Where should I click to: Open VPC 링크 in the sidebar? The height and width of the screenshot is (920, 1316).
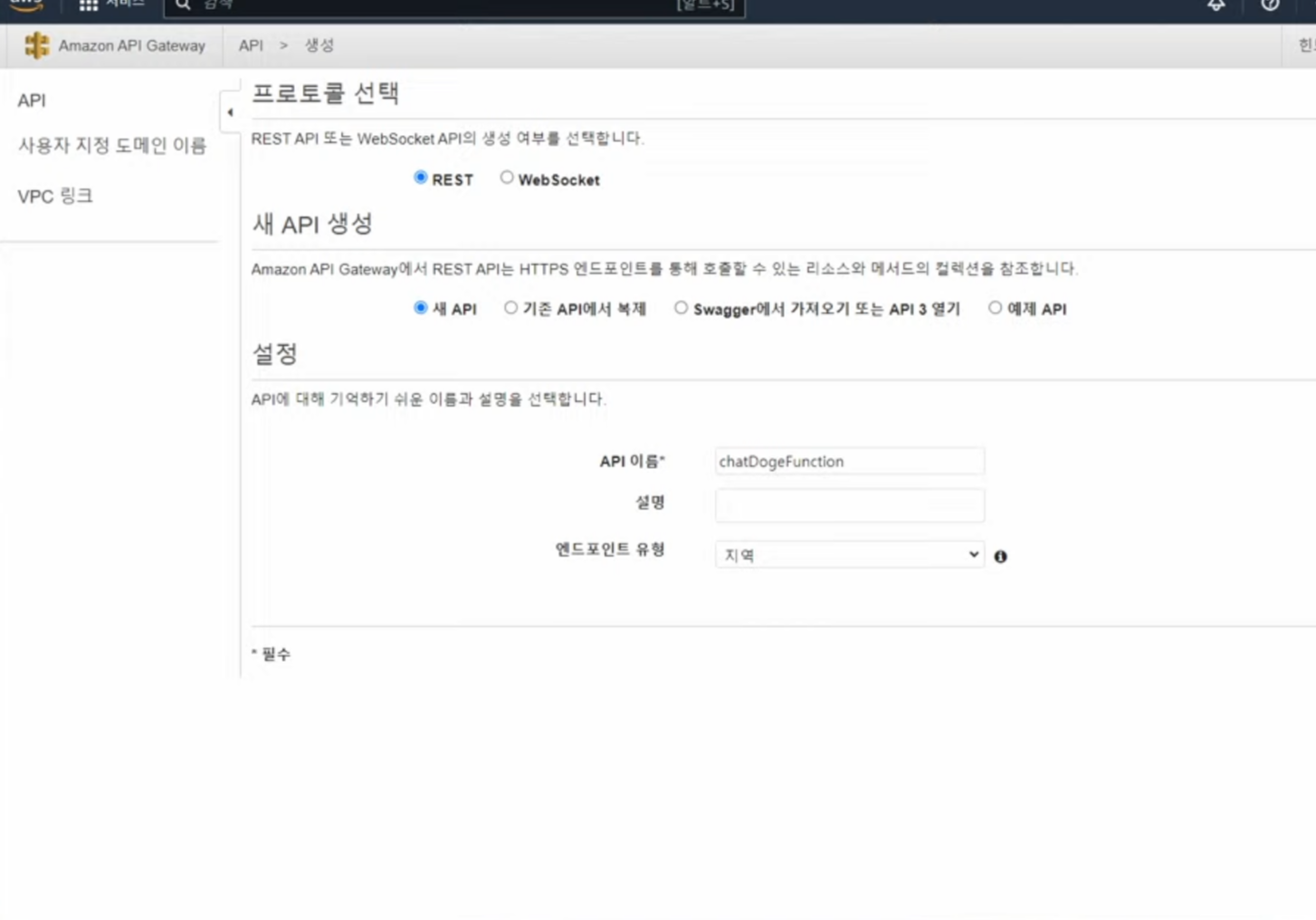point(55,196)
